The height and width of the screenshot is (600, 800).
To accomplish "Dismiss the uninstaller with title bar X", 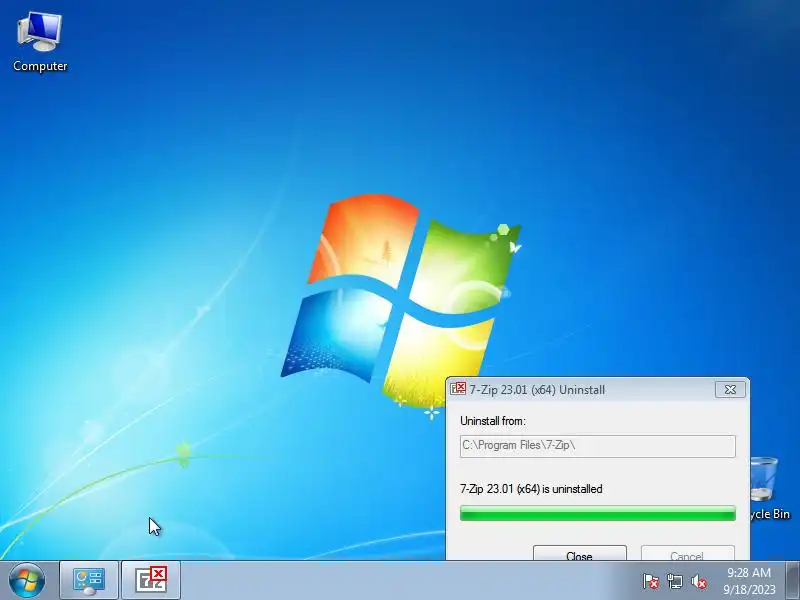I will 730,390.
